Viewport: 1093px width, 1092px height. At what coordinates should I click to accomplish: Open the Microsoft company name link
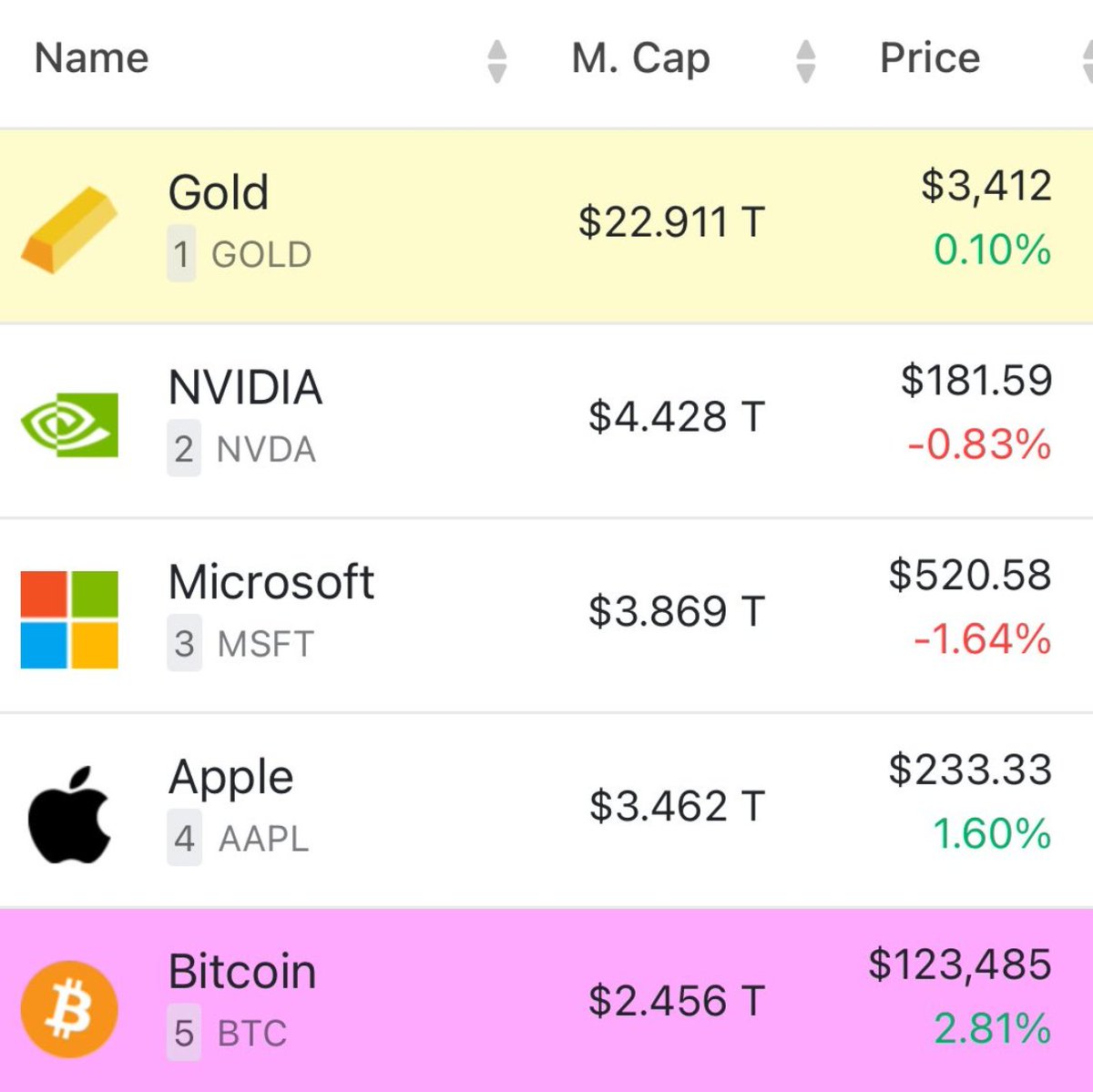click(x=271, y=581)
